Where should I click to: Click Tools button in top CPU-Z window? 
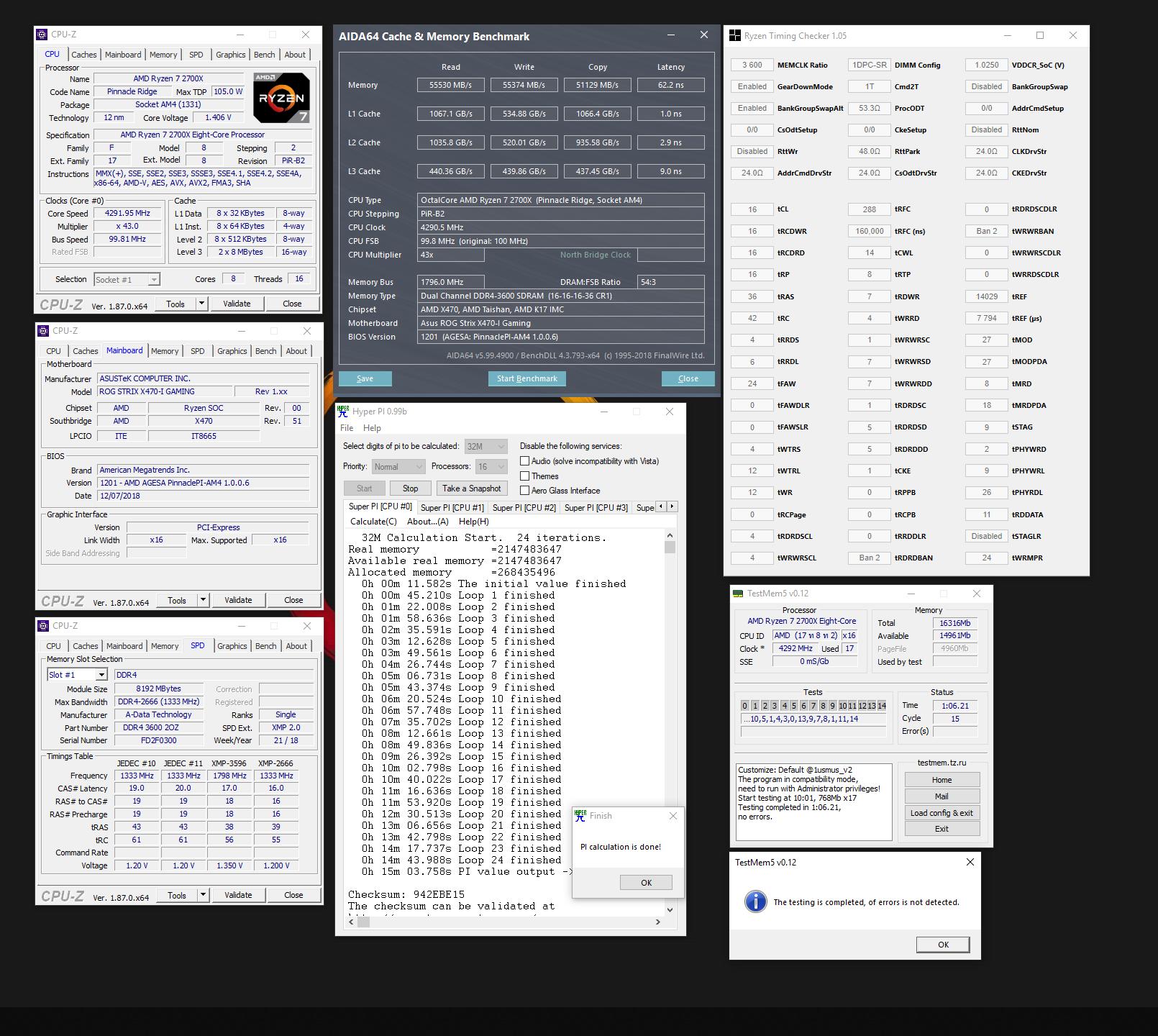click(175, 304)
